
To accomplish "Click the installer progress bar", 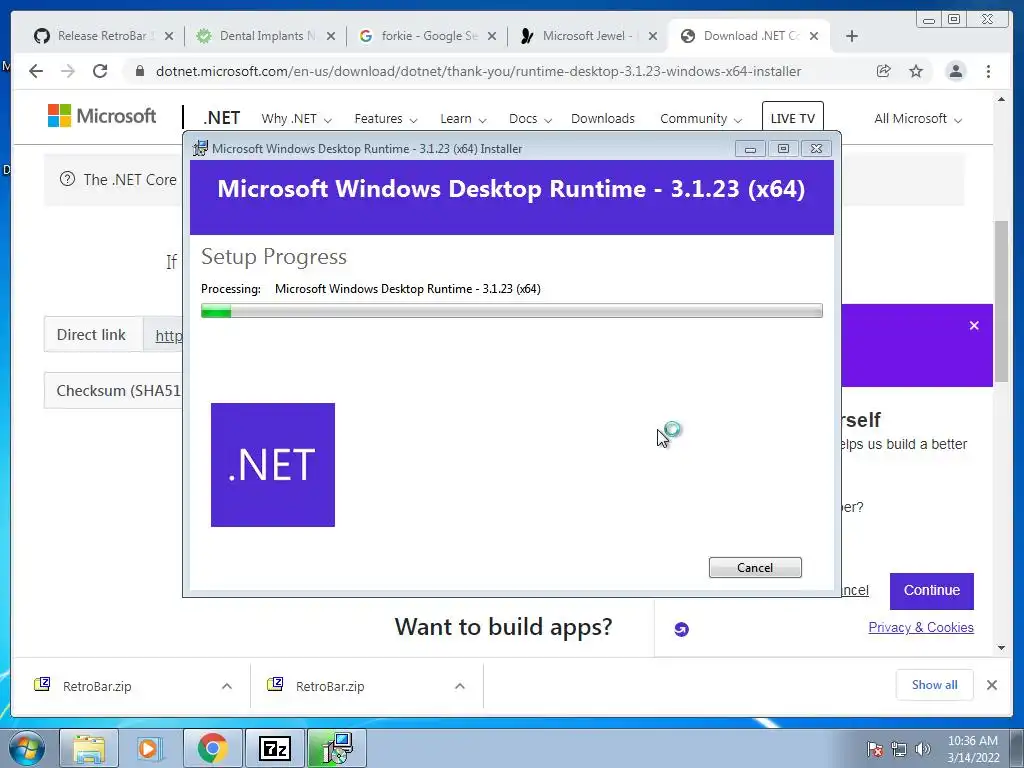I will pos(511,311).
